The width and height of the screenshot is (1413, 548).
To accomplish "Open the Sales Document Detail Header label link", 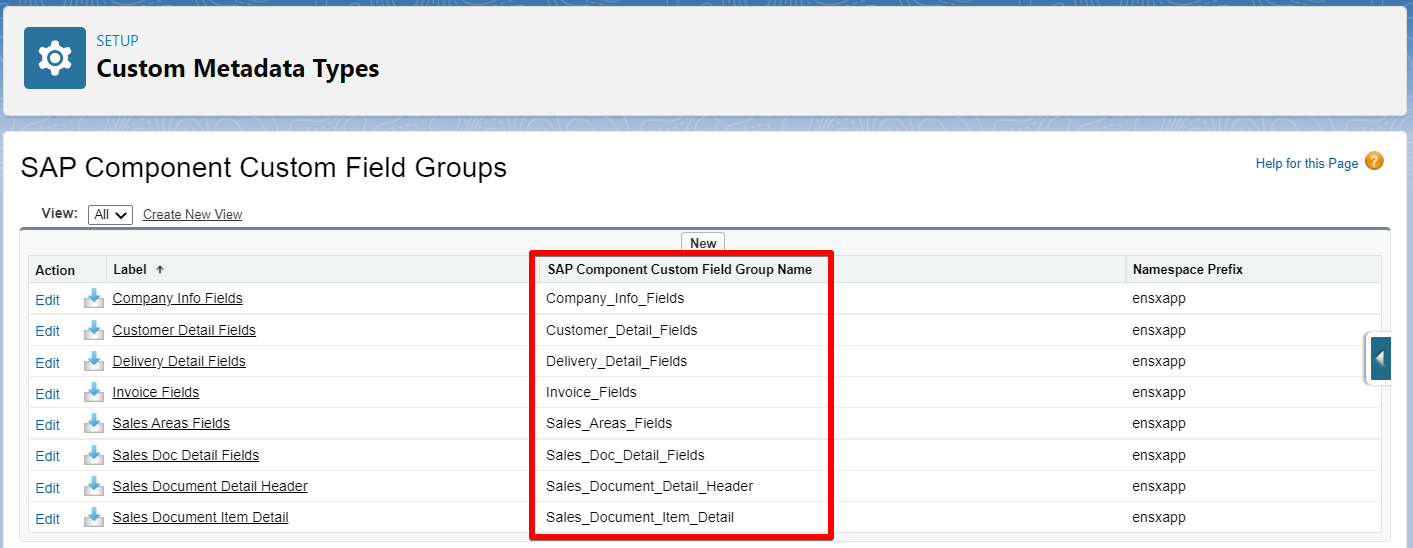I will coord(210,486).
